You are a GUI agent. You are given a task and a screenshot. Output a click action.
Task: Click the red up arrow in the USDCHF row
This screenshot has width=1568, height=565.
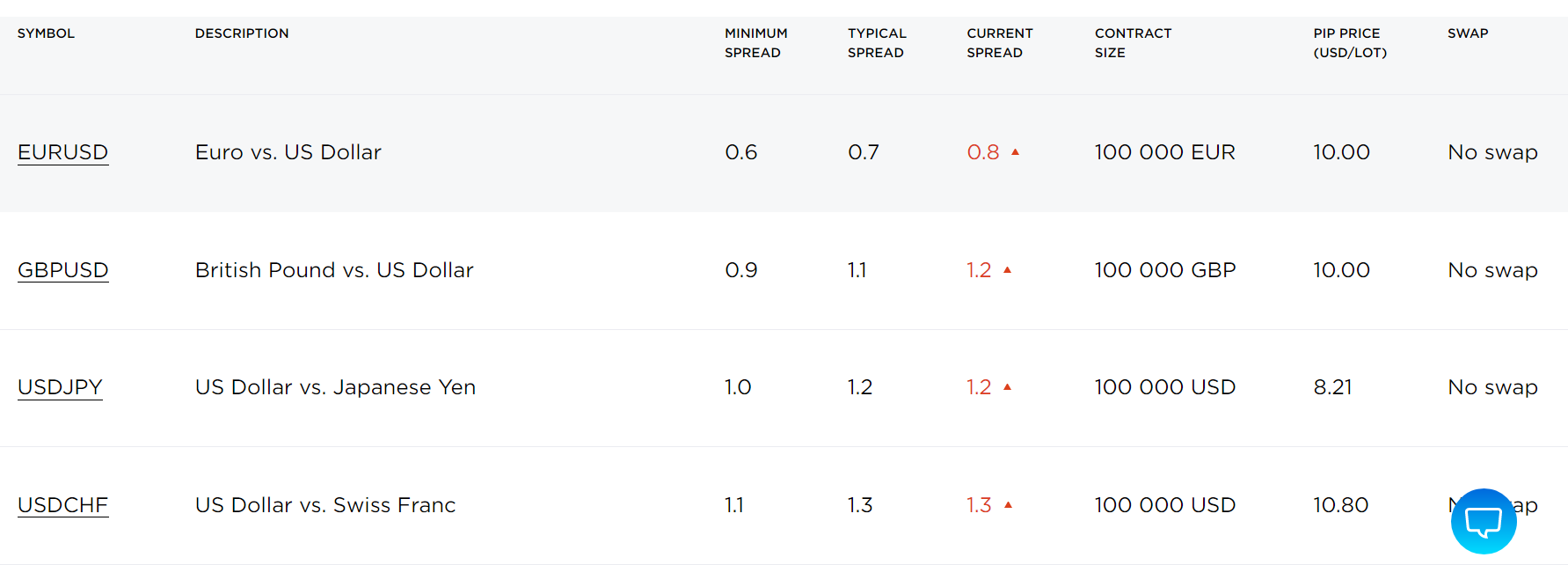(1008, 505)
